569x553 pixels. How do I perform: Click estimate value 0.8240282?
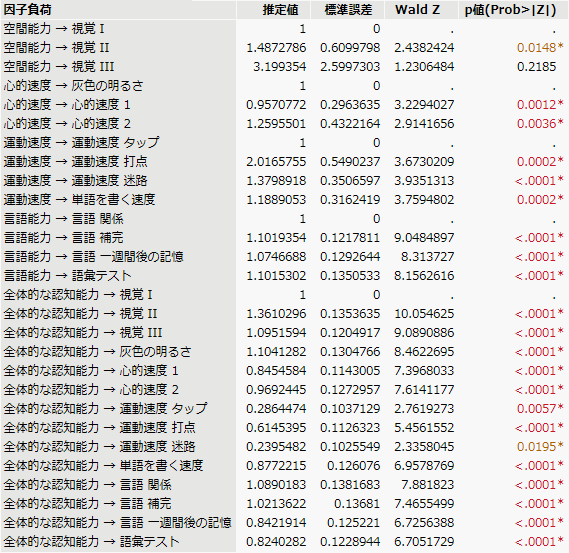tap(276, 541)
